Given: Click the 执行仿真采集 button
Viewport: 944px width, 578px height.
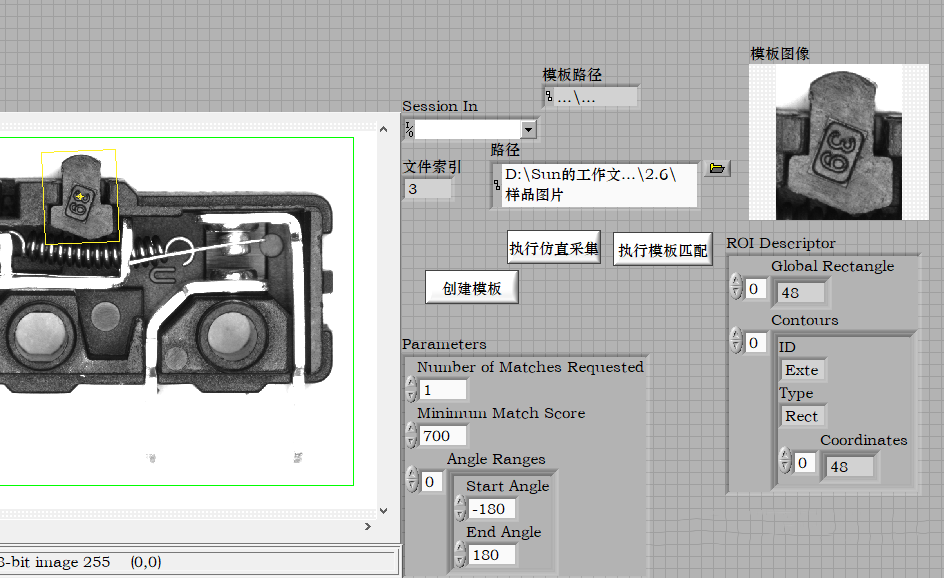Looking at the screenshot, I should point(554,248).
